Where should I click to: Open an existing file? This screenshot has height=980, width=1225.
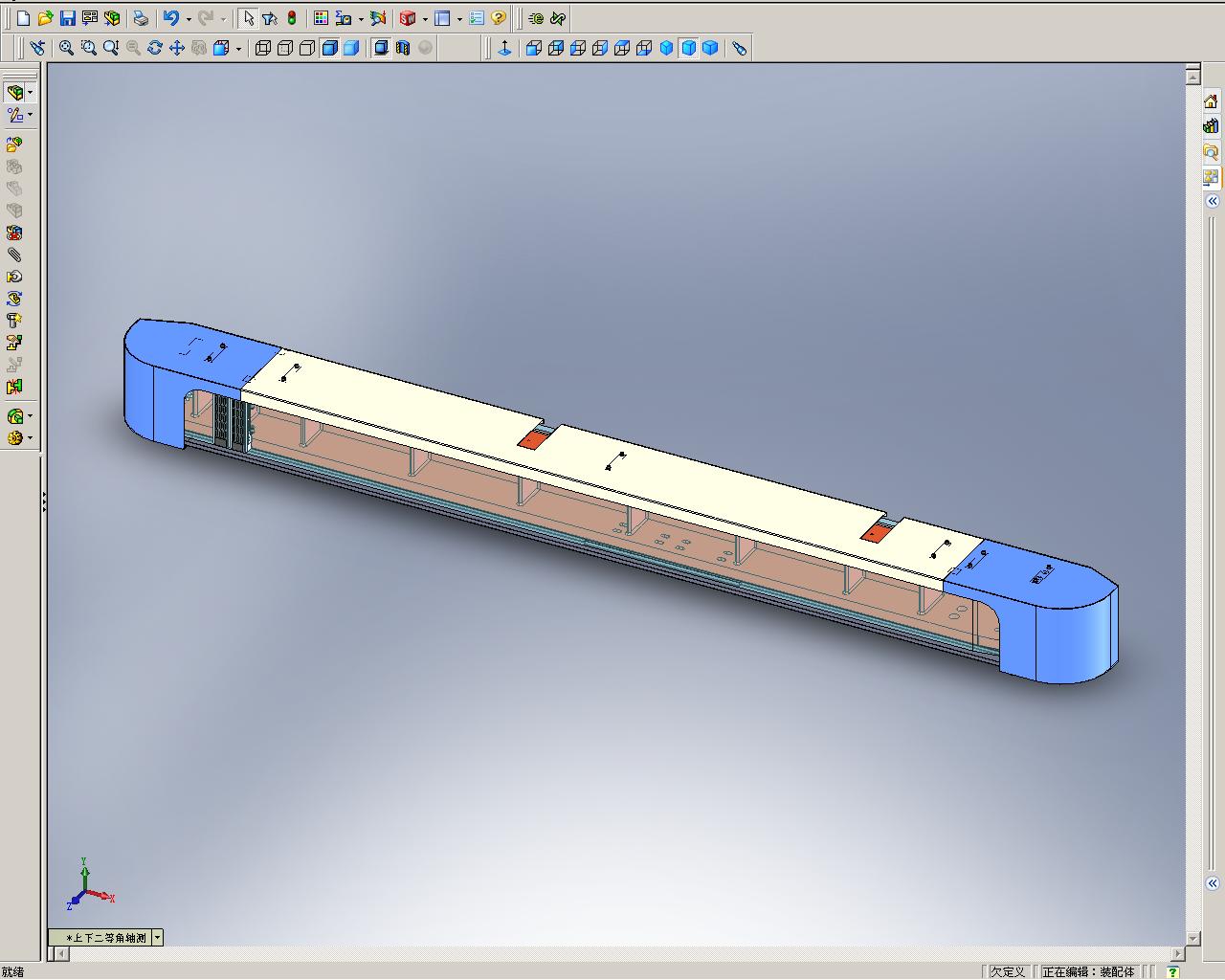[x=45, y=18]
